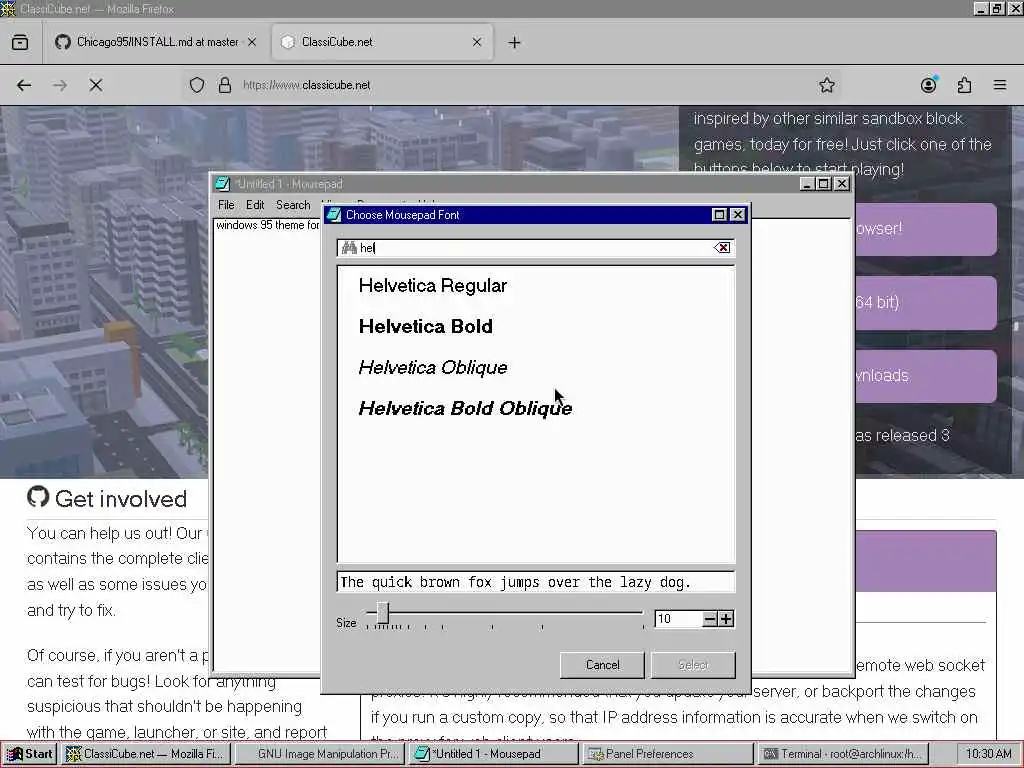Maximize the Choose Mousepad Font dialog
The image size is (1024, 768).
pyautogui.click(x=719, y=215)
